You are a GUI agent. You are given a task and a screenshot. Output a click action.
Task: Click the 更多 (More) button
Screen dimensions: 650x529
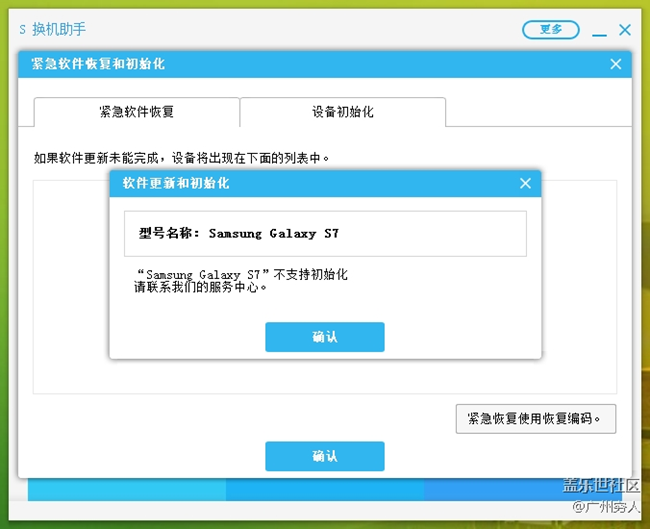point(551,29)
